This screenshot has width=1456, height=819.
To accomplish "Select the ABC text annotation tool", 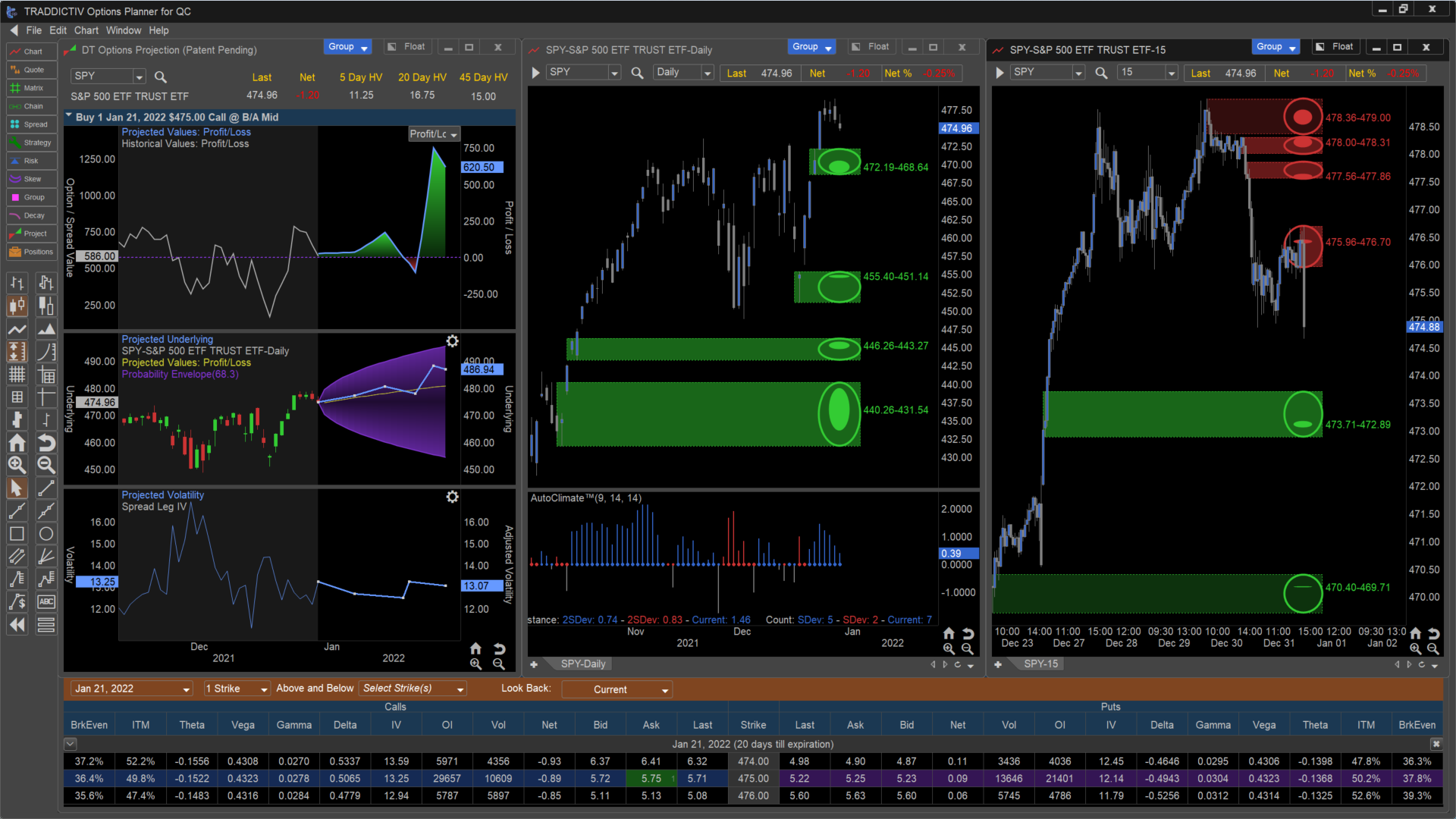I will 46,602.
